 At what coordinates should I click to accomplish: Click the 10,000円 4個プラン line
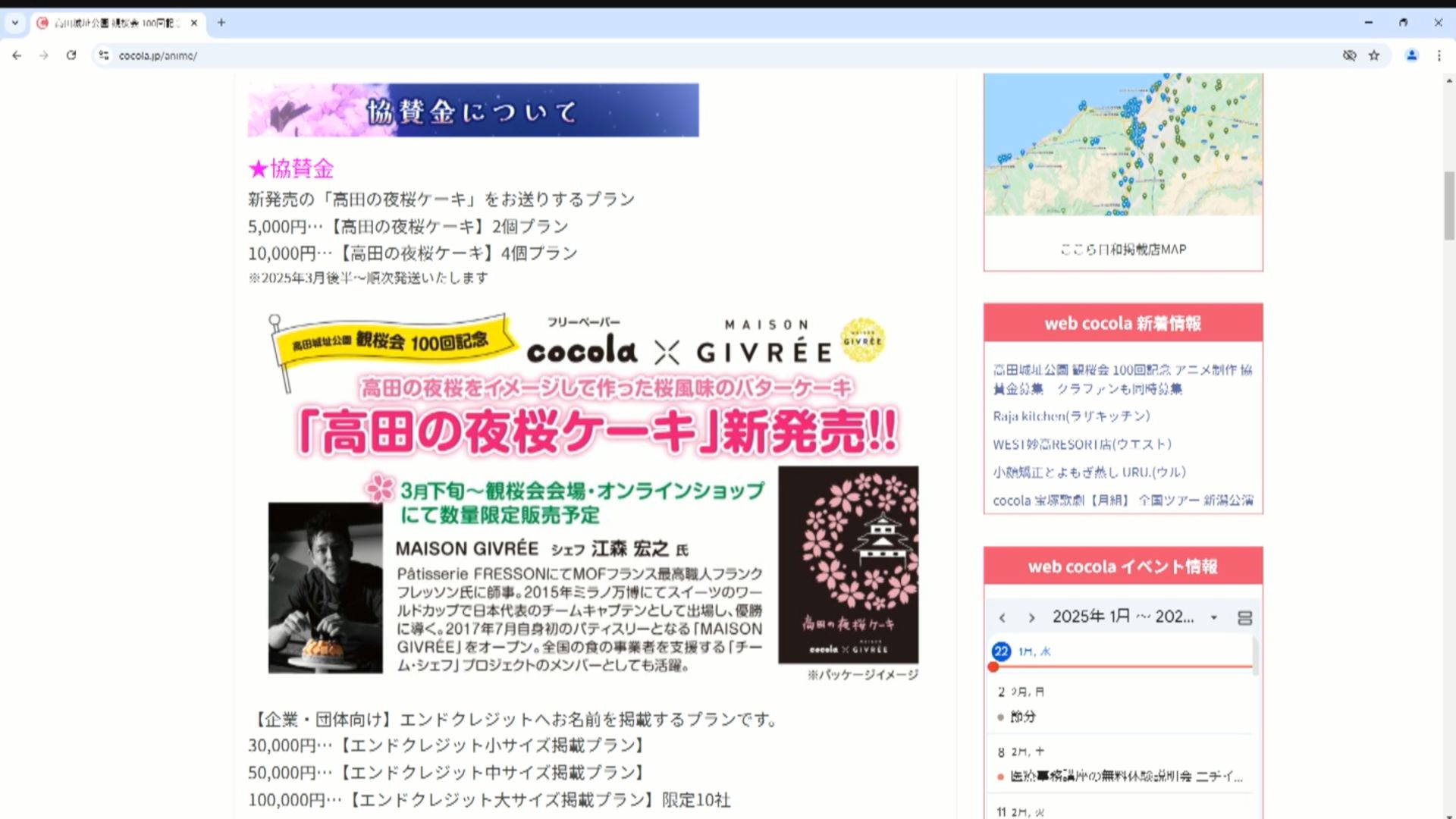(413, 253)
